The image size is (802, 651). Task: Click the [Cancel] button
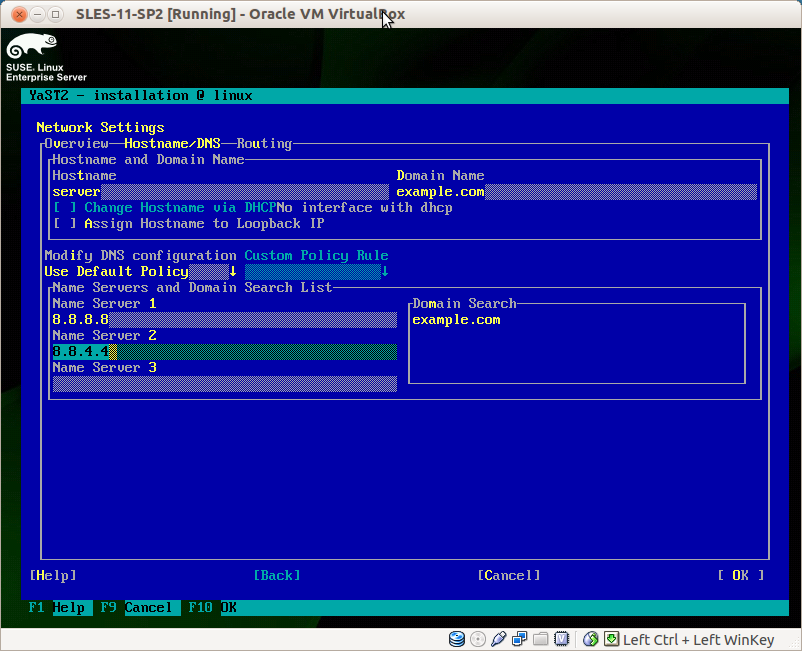(x=509, y=575)
